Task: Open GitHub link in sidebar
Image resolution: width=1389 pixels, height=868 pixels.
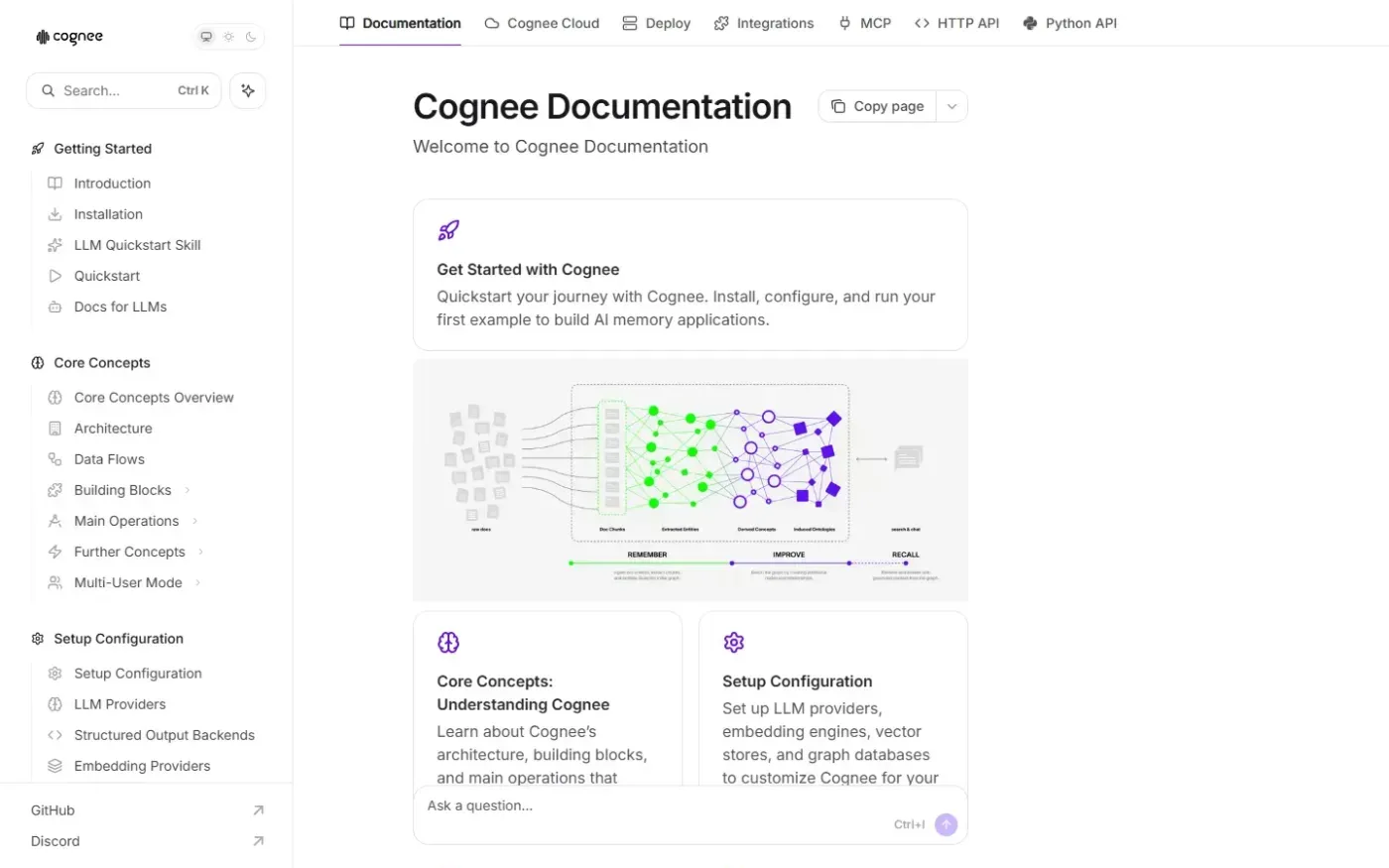Action: click(148, 810)
